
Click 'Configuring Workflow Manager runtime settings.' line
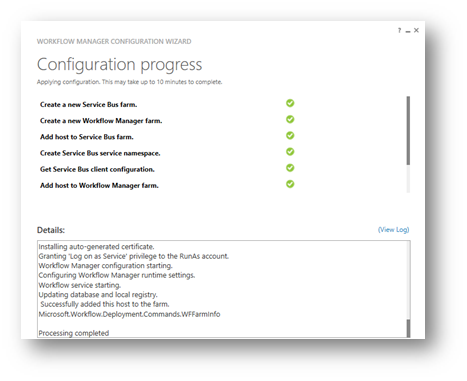[x=117, y=275]
